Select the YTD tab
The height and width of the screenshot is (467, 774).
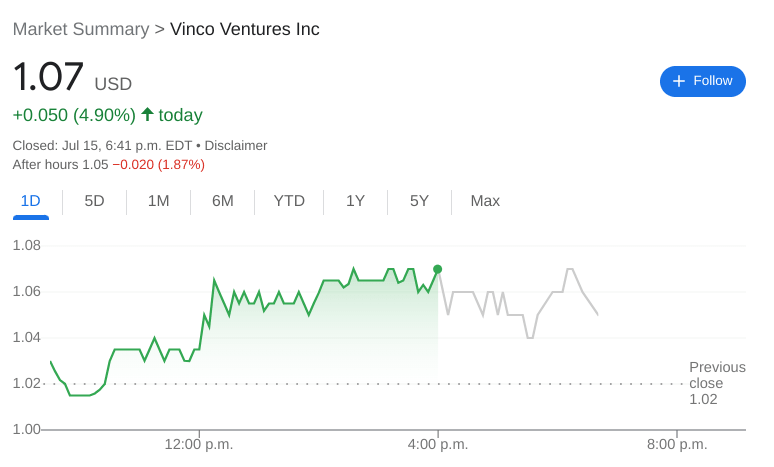289,201
